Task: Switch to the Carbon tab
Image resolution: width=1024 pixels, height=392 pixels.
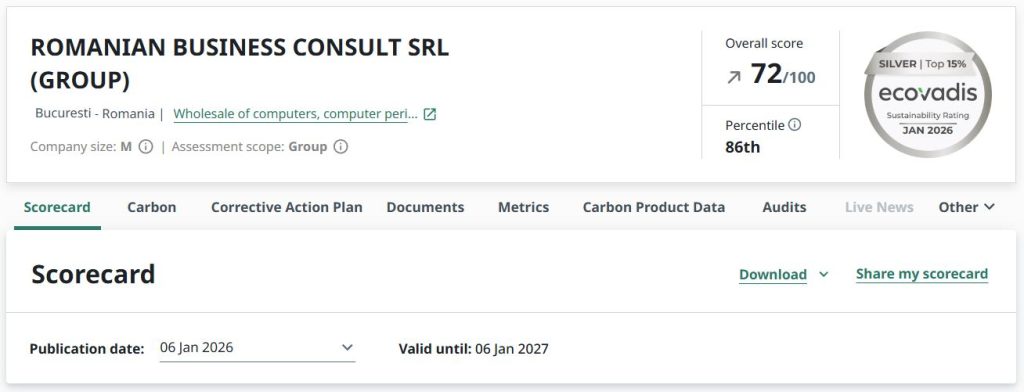Action: tap(152, 207)
